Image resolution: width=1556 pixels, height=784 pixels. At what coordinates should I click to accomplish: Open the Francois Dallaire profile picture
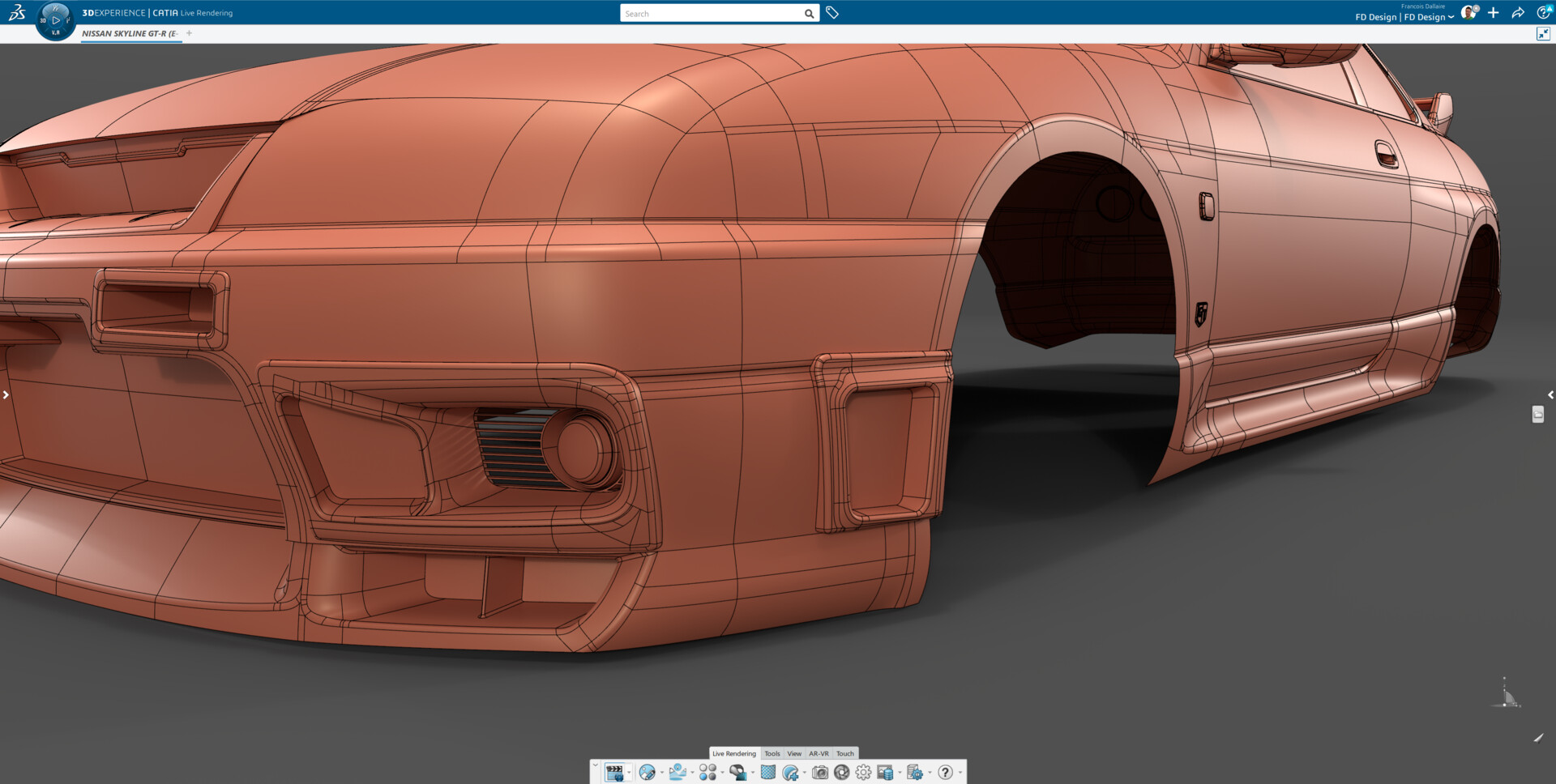(x=1468, y=12)
